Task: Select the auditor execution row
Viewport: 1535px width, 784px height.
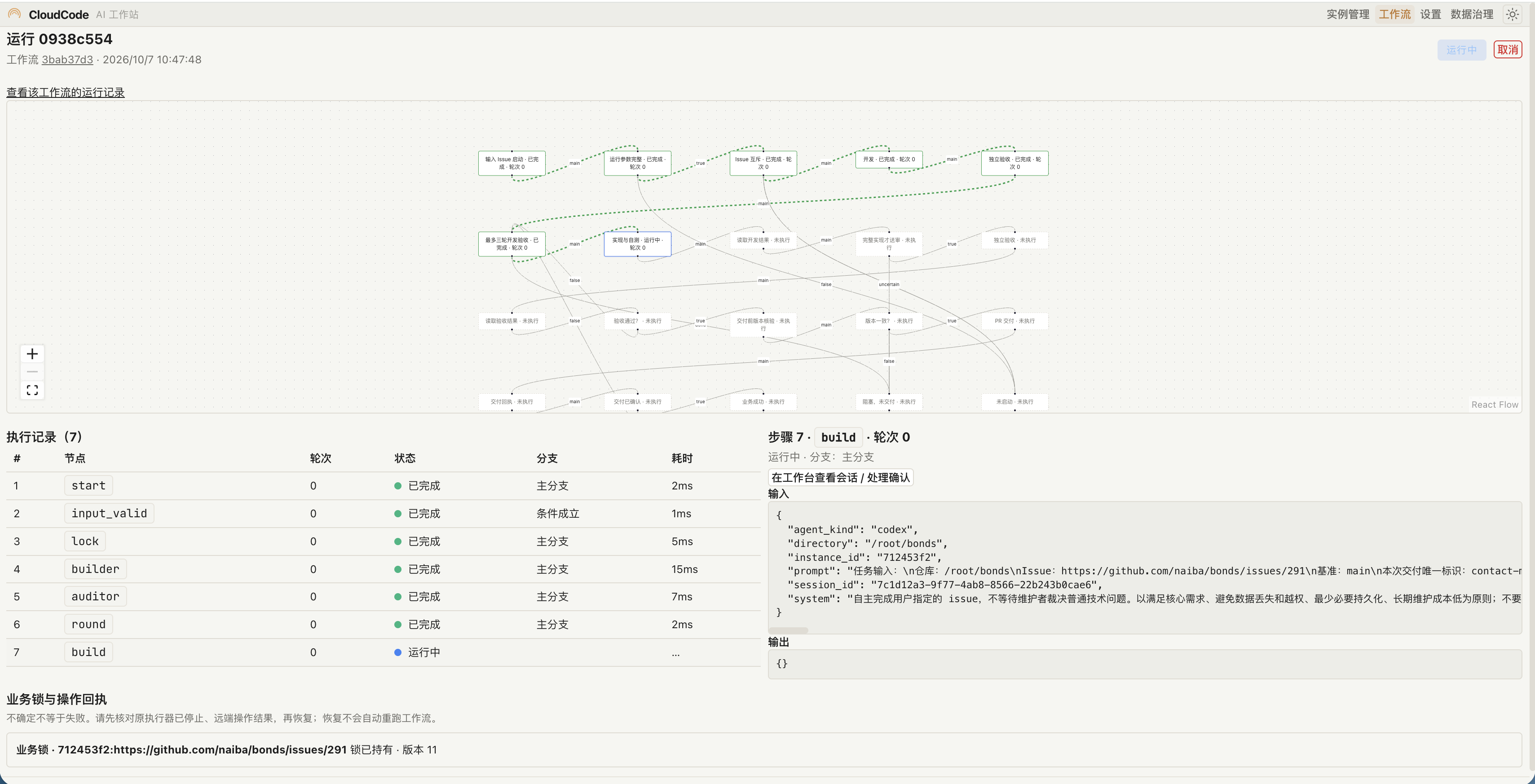Action: (383, 596)
